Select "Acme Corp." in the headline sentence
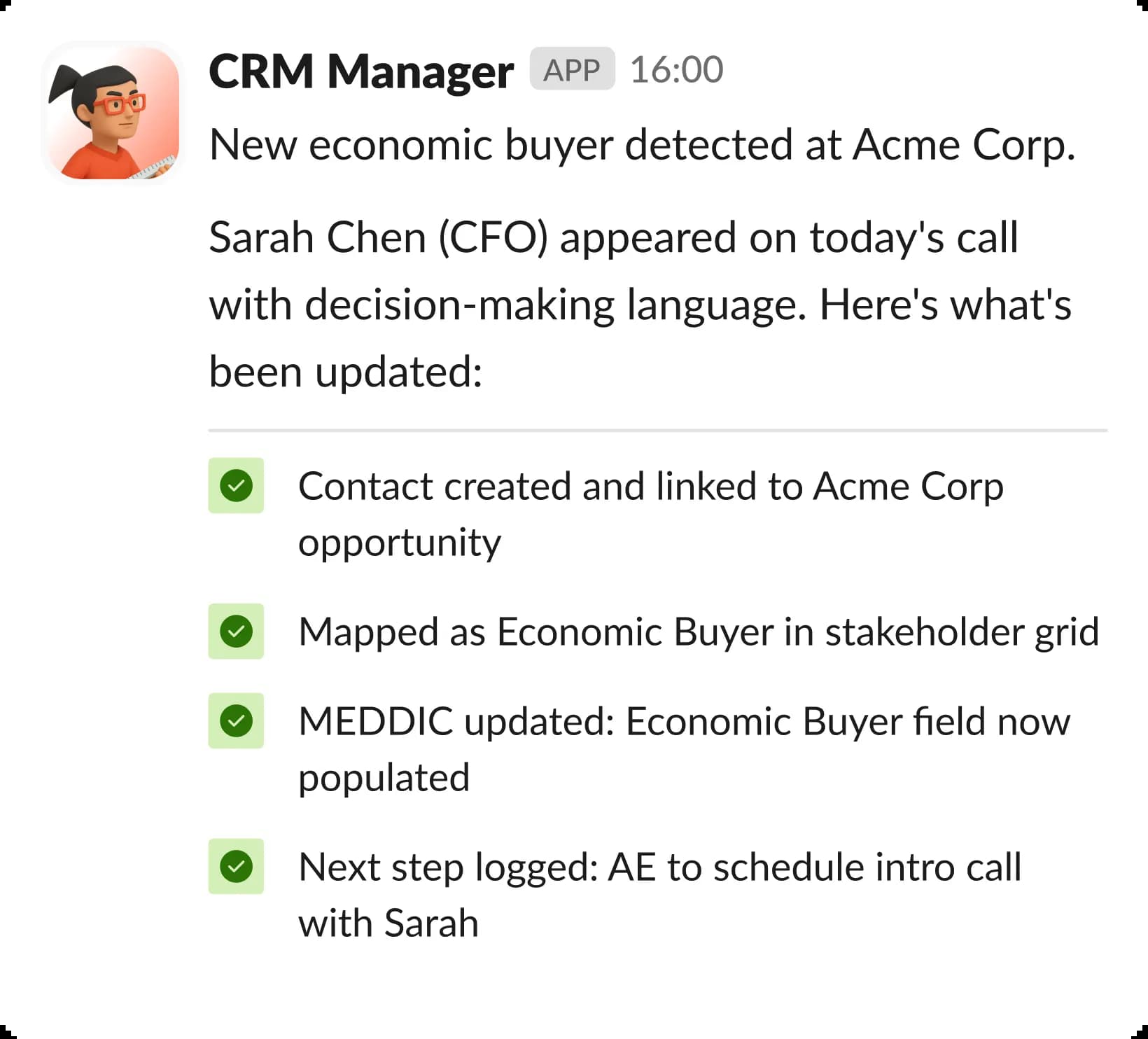Viewport: 1148px width, 1039px height. (963, 146)
